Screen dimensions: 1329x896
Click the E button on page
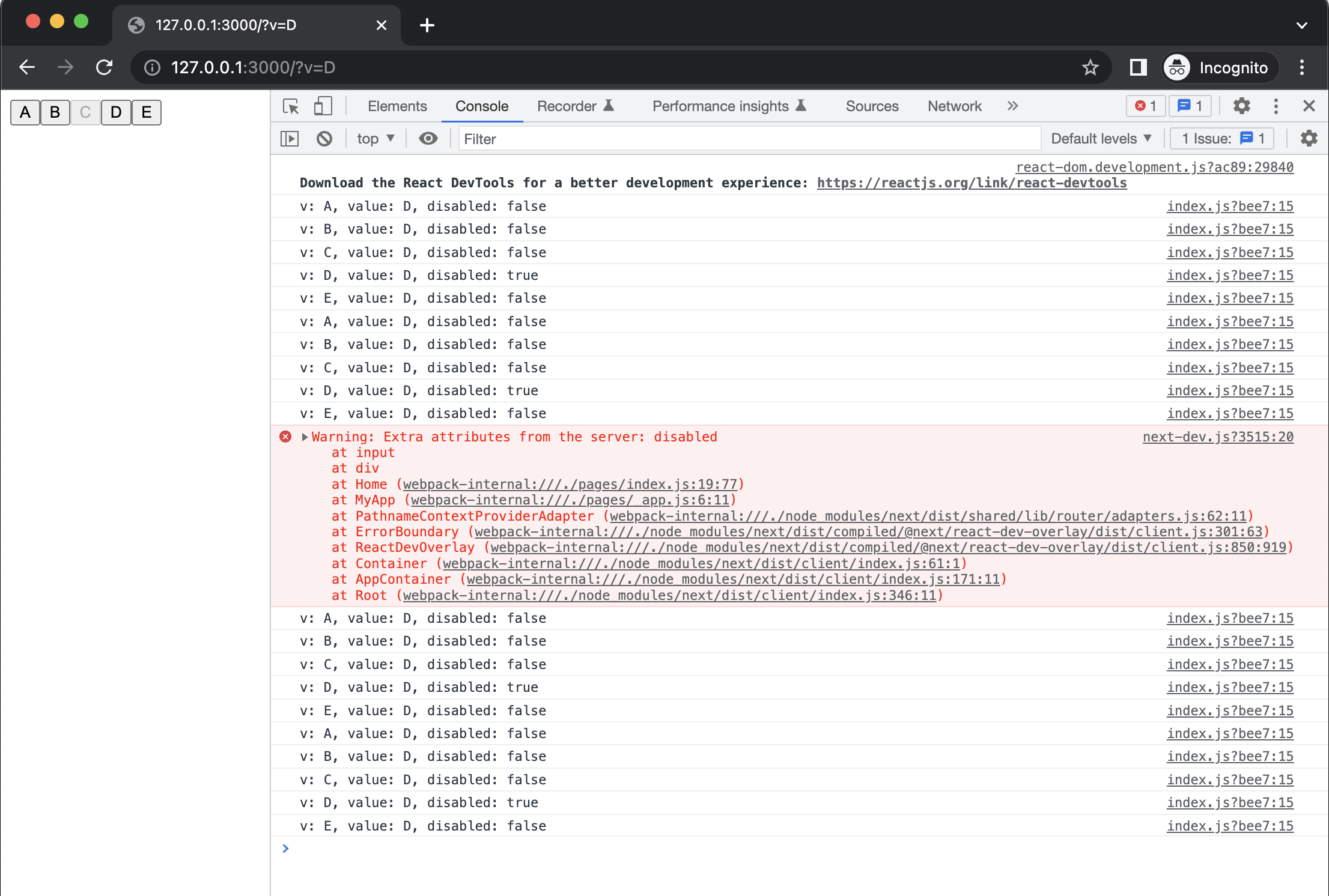coord(146,112)
